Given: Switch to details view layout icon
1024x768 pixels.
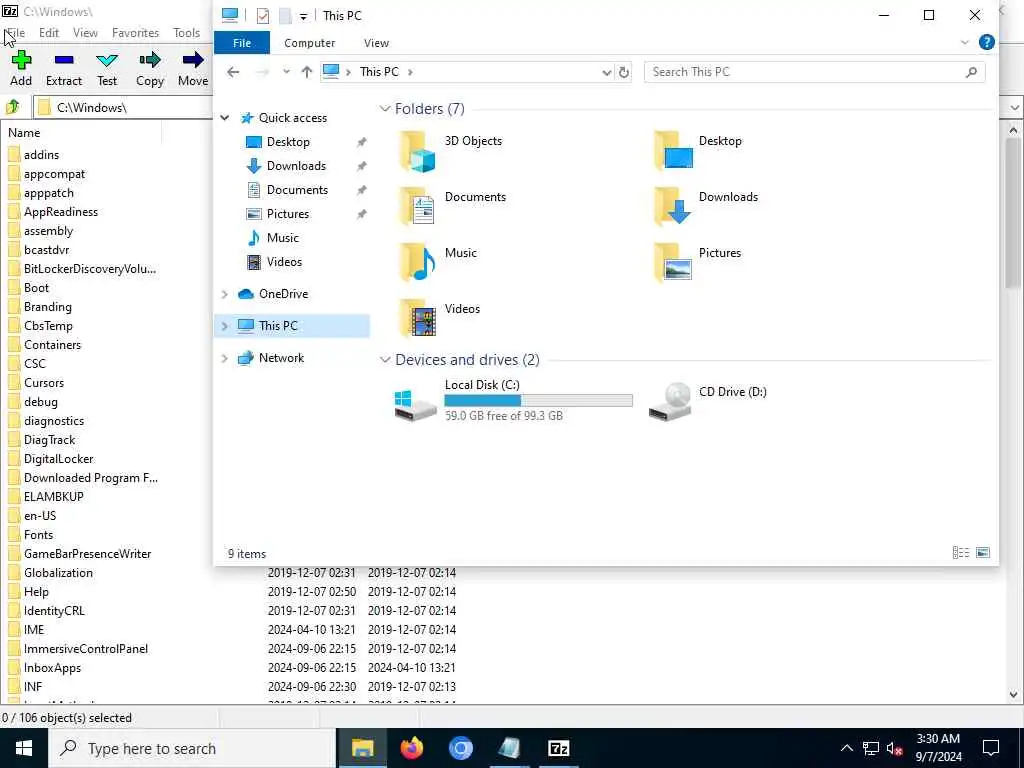Looking at the screenshot, I should coord(961,553).
